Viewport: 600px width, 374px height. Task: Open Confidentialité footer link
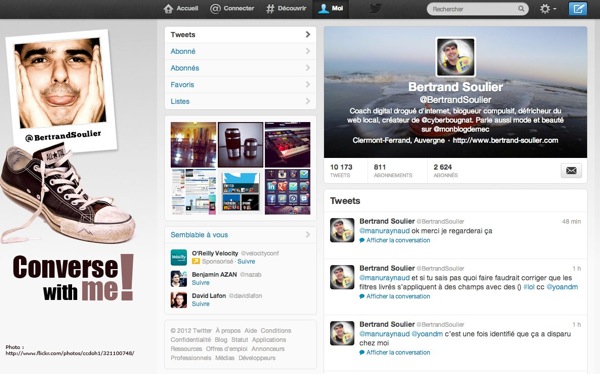[191, 340]
